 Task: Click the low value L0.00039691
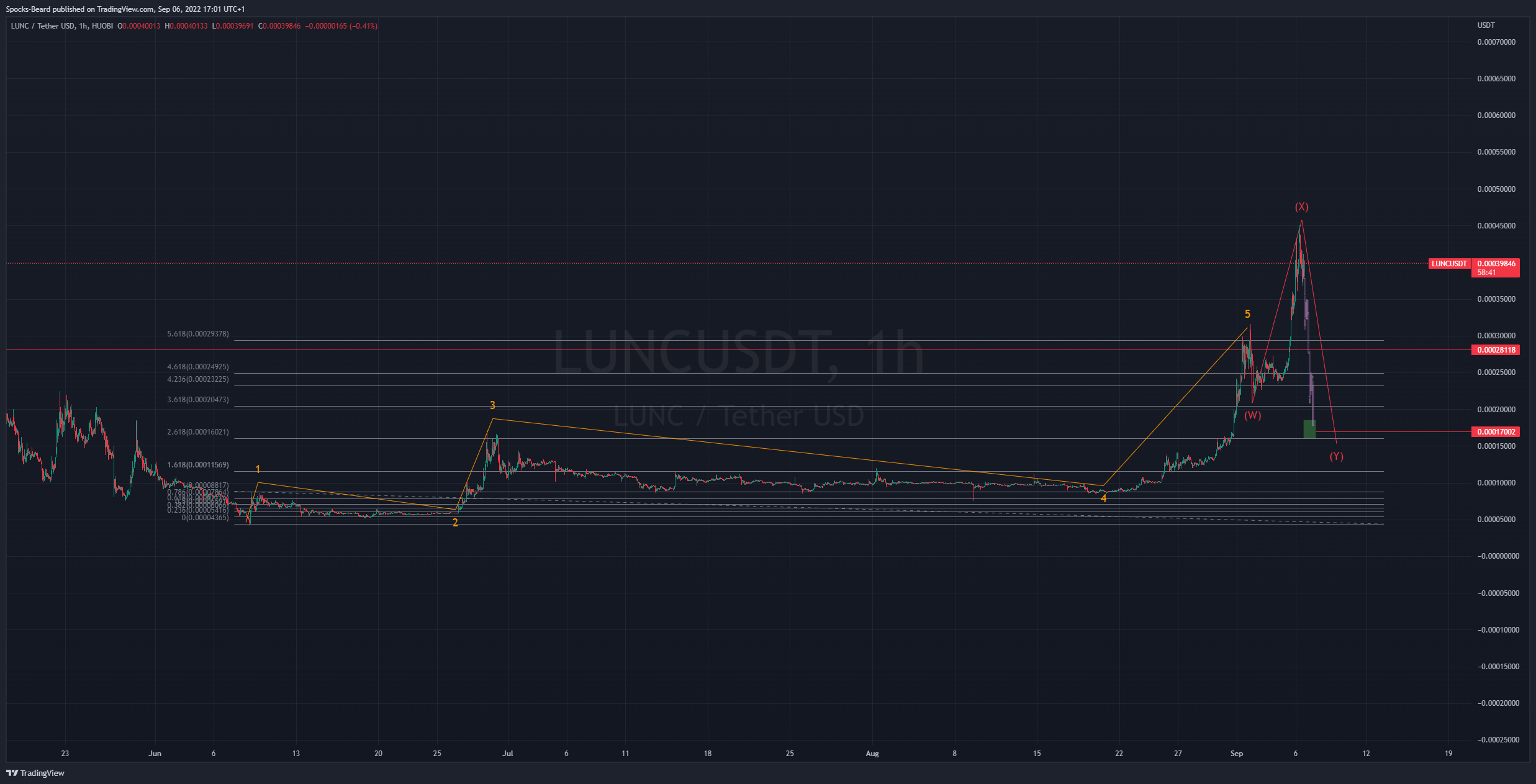[233, 26]
